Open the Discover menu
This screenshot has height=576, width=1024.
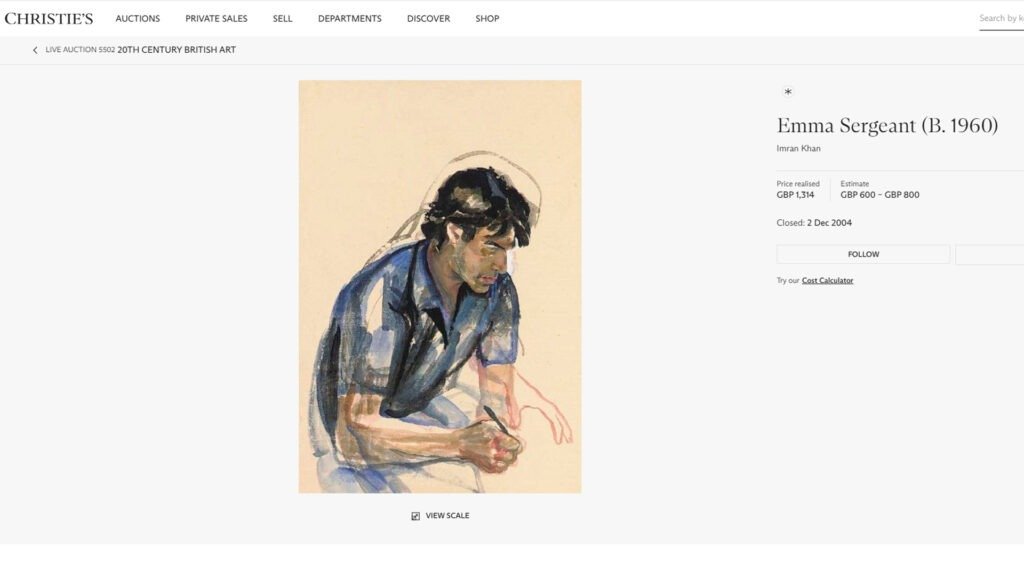[428, 19]
